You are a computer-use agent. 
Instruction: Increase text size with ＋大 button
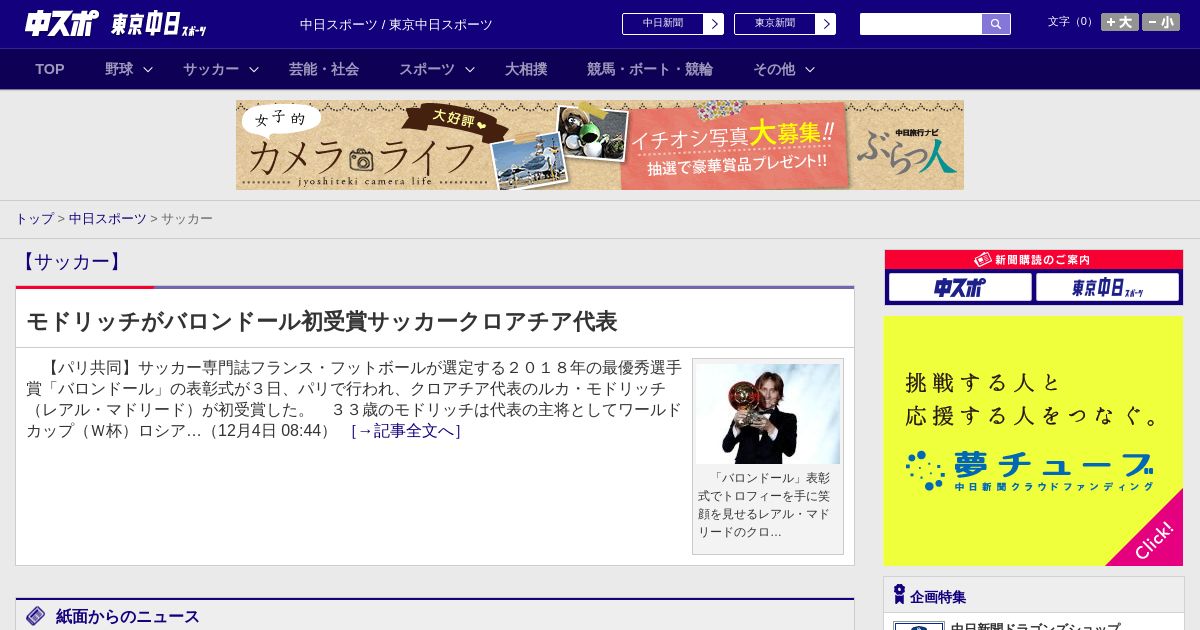click(1120, 22)
